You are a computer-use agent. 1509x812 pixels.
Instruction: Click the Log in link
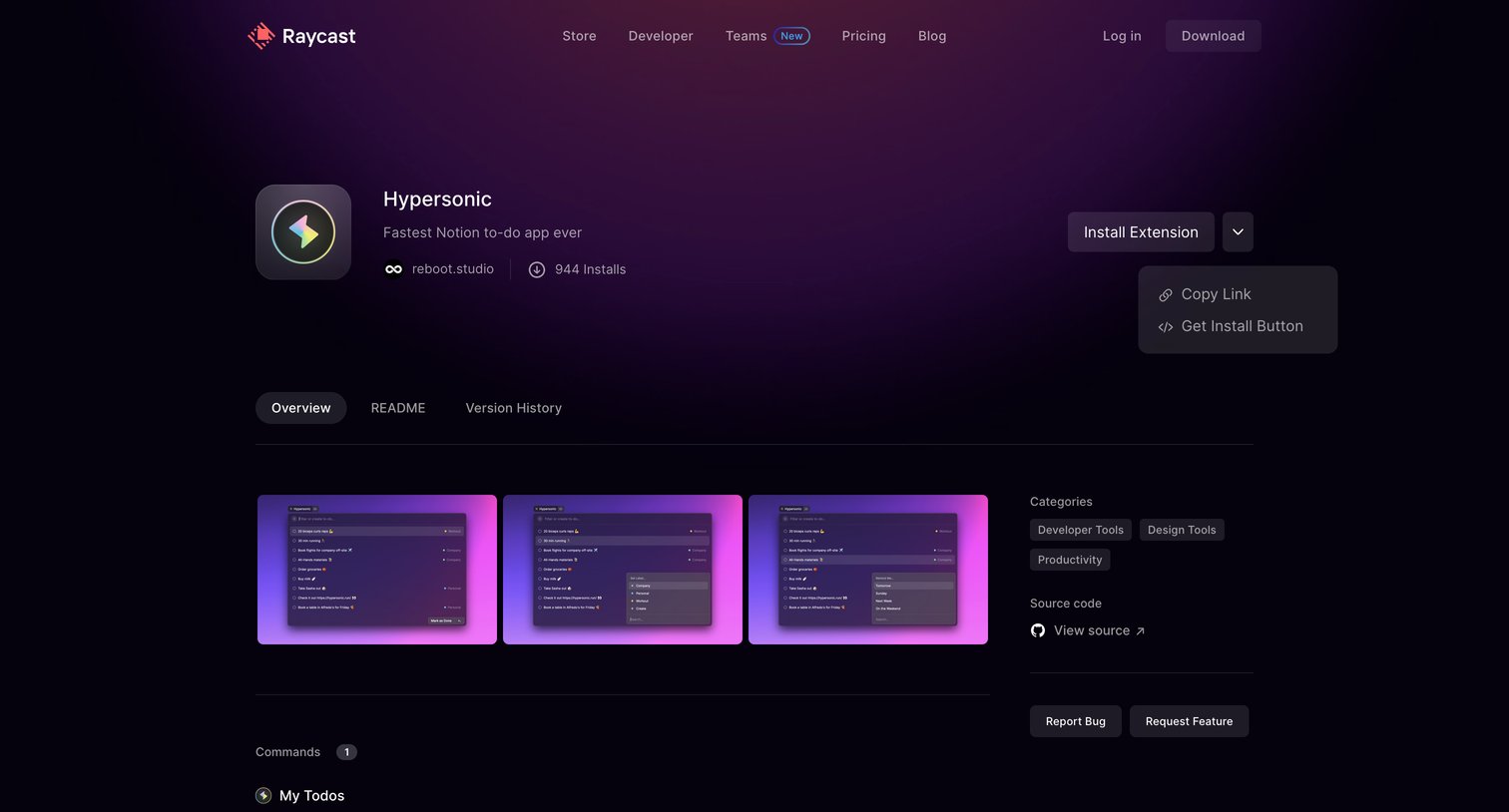click(x=1122, y=36)
